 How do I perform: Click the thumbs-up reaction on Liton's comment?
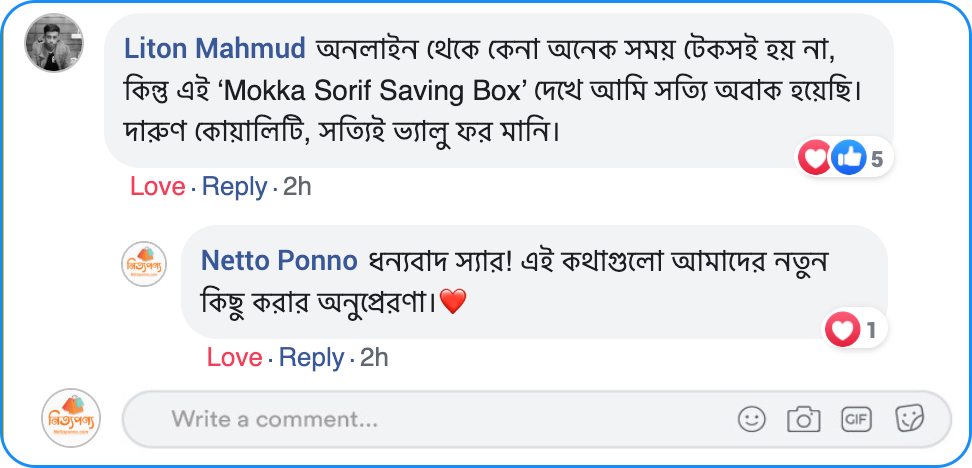click(848, 157)
